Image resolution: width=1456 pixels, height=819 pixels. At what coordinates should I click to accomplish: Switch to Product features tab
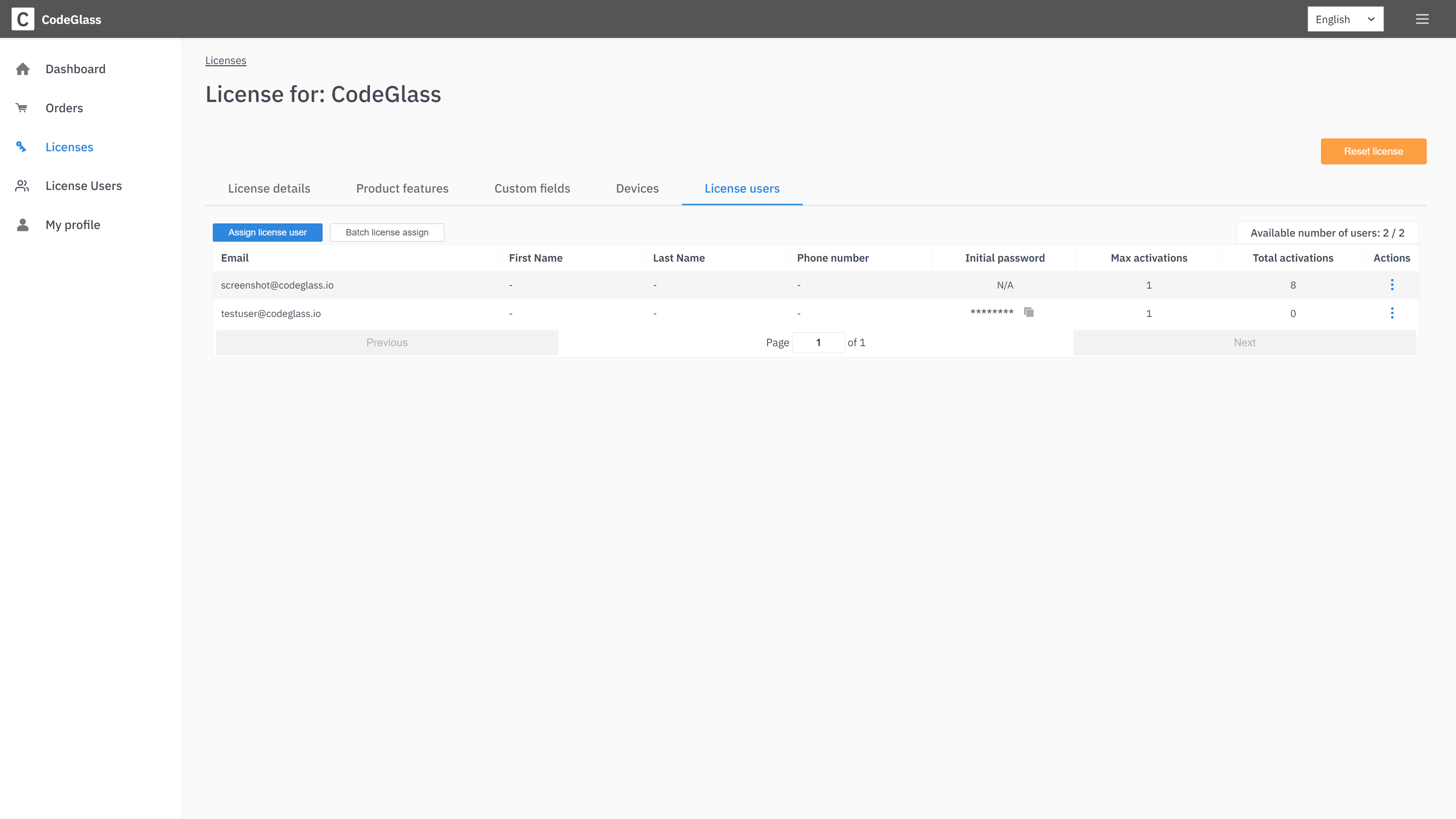pos(402,189)
